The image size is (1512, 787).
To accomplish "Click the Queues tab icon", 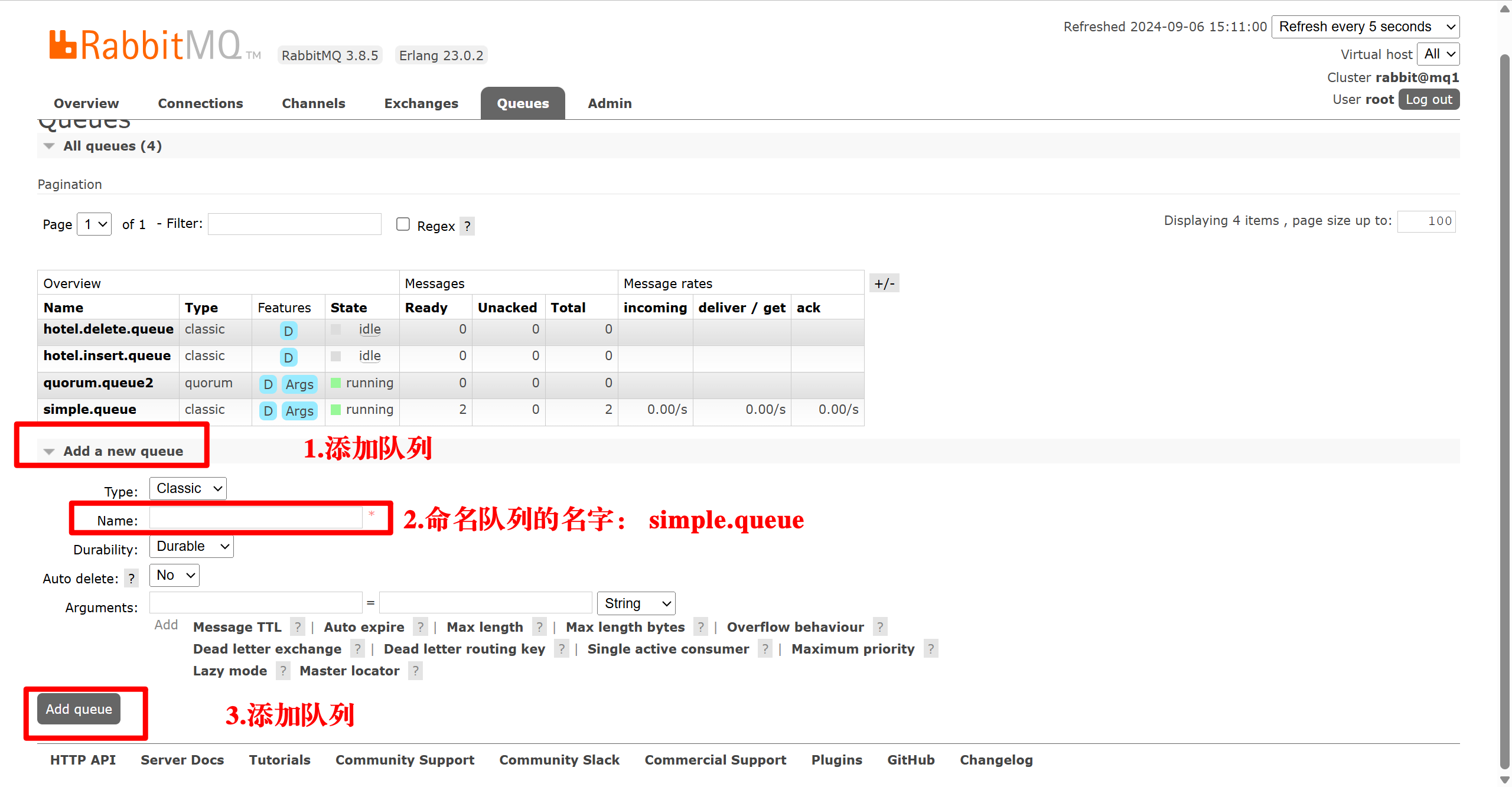I will pos(523,103).
